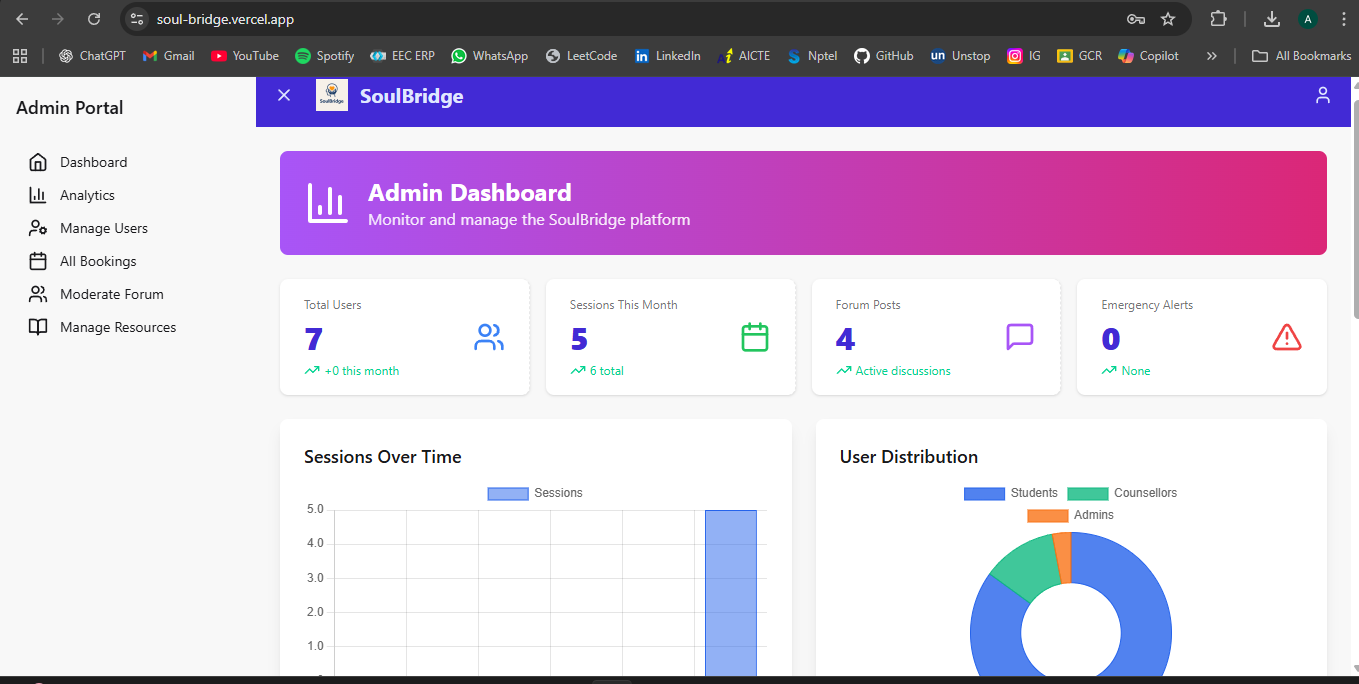Click the "Active discussions" text
The width and height of the screenshot is (1359, 684).
coord(903,371)
